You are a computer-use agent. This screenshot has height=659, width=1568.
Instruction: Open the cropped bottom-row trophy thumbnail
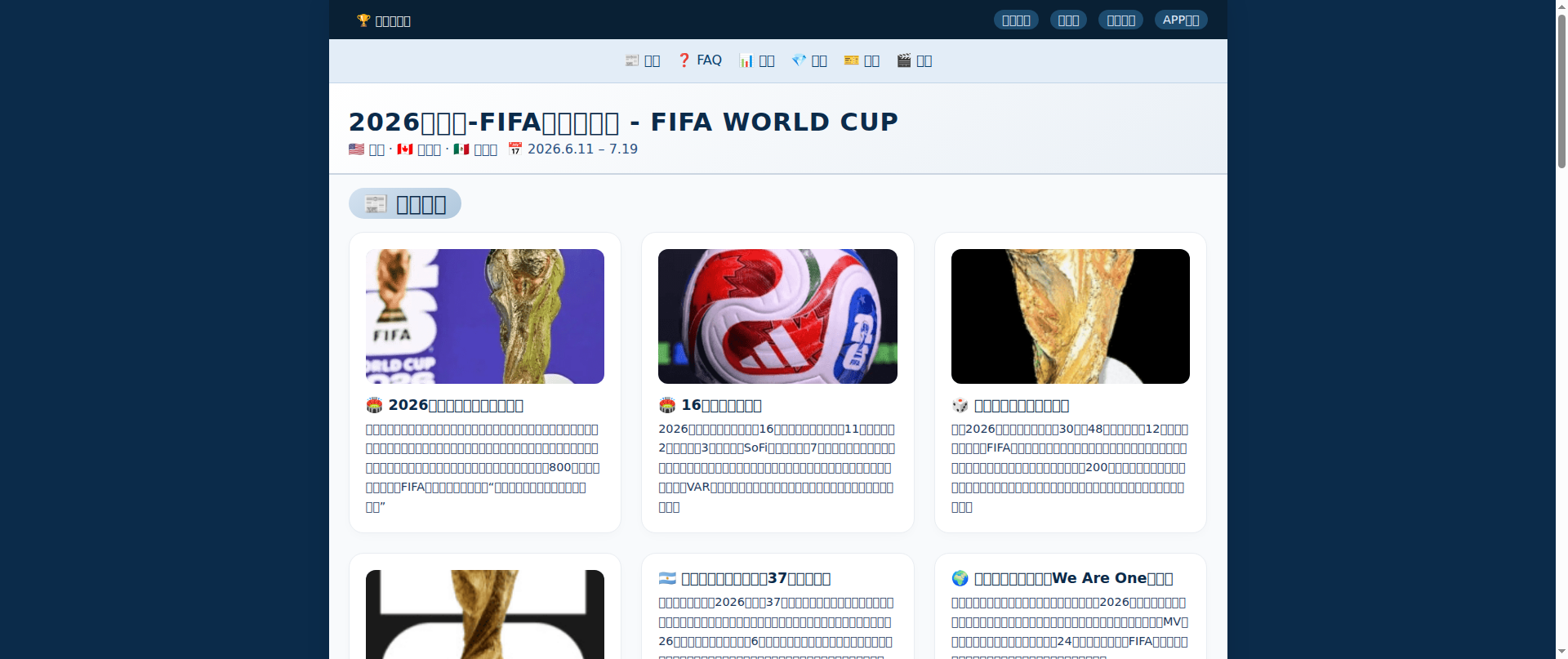click(485, 614)
